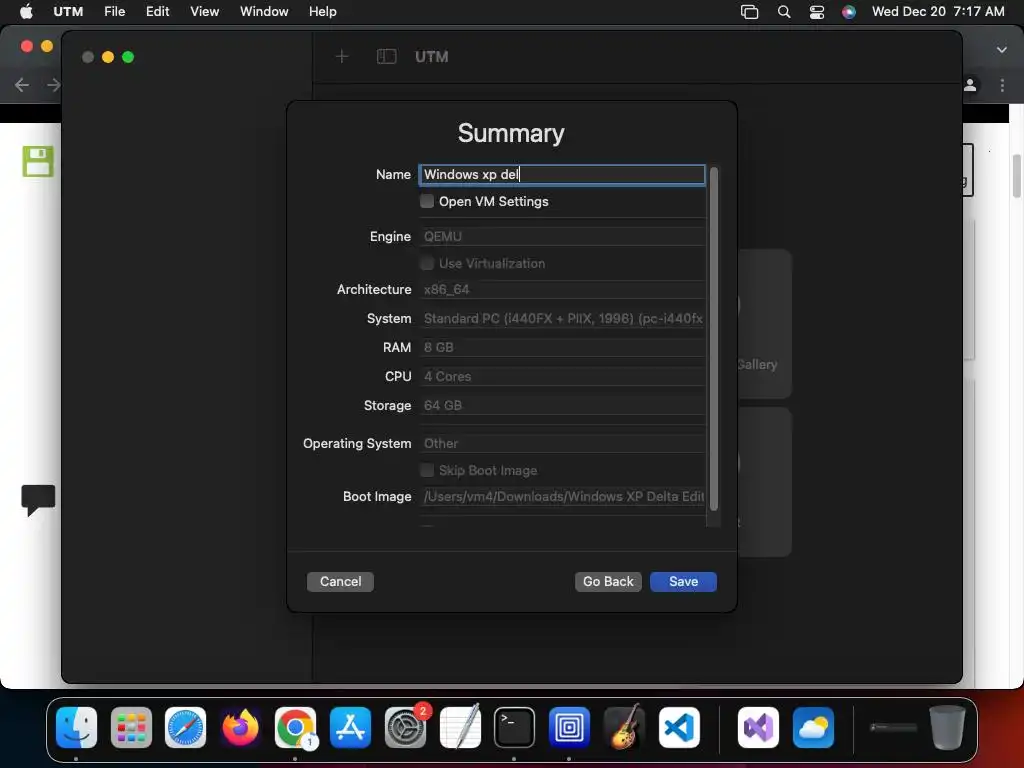Open the File menu
This screenshot has width=1024, height=768.
114,12
